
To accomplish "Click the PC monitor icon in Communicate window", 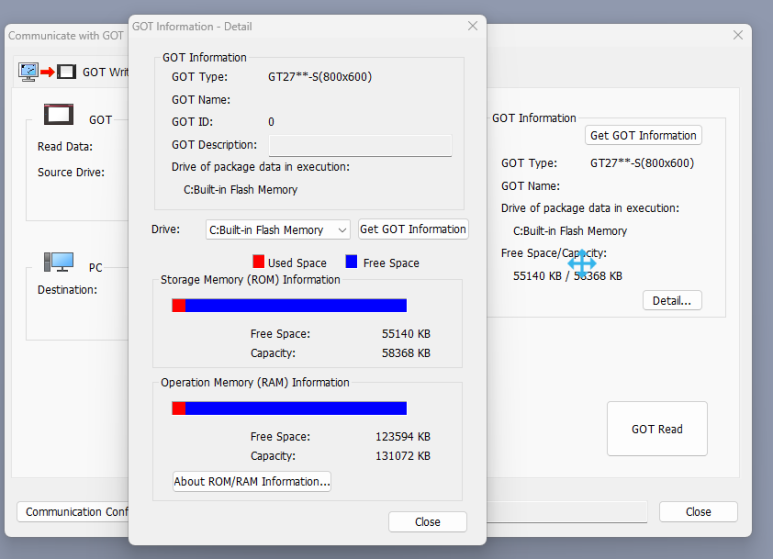I will (x=59, y=262).
